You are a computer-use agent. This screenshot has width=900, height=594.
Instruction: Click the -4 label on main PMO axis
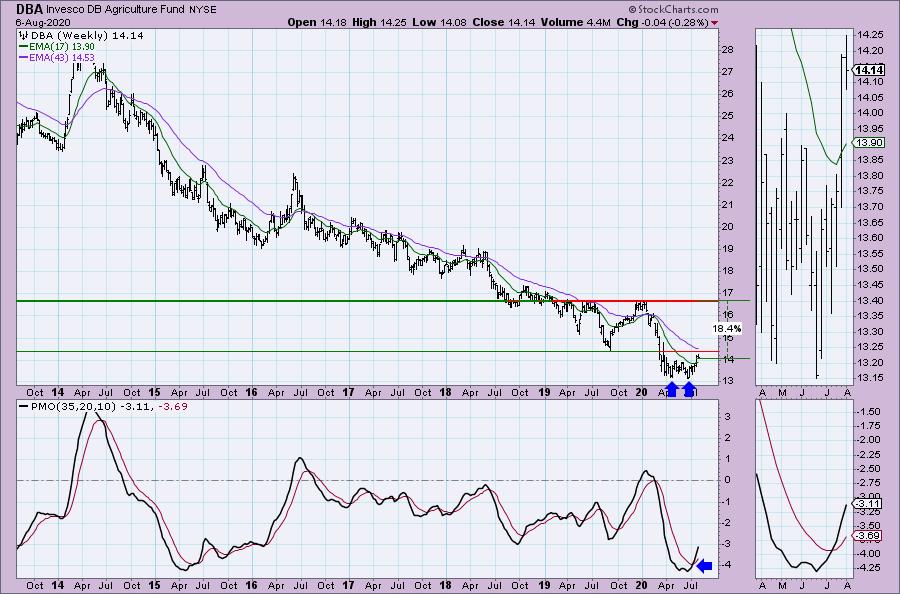point(727,565)
